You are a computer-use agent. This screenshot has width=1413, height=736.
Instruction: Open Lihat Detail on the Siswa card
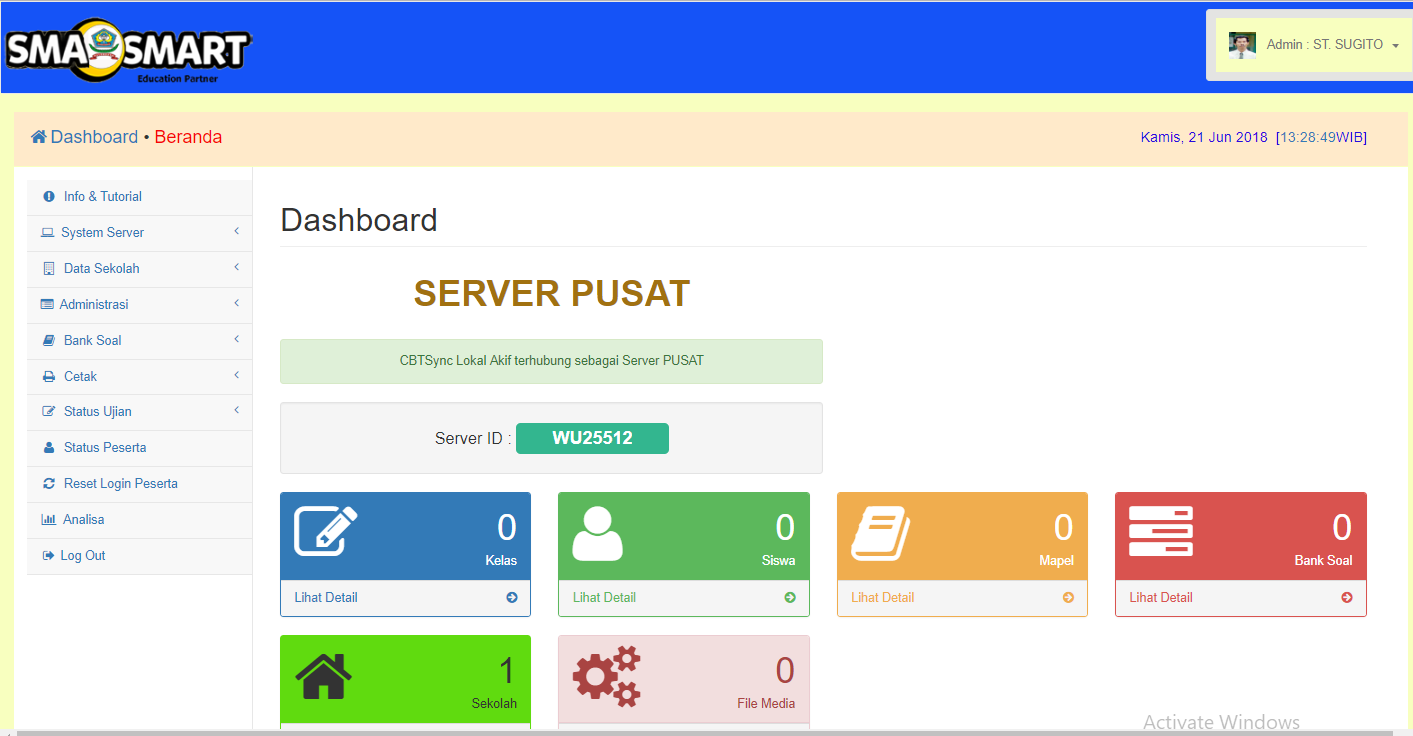click(604, 597)
